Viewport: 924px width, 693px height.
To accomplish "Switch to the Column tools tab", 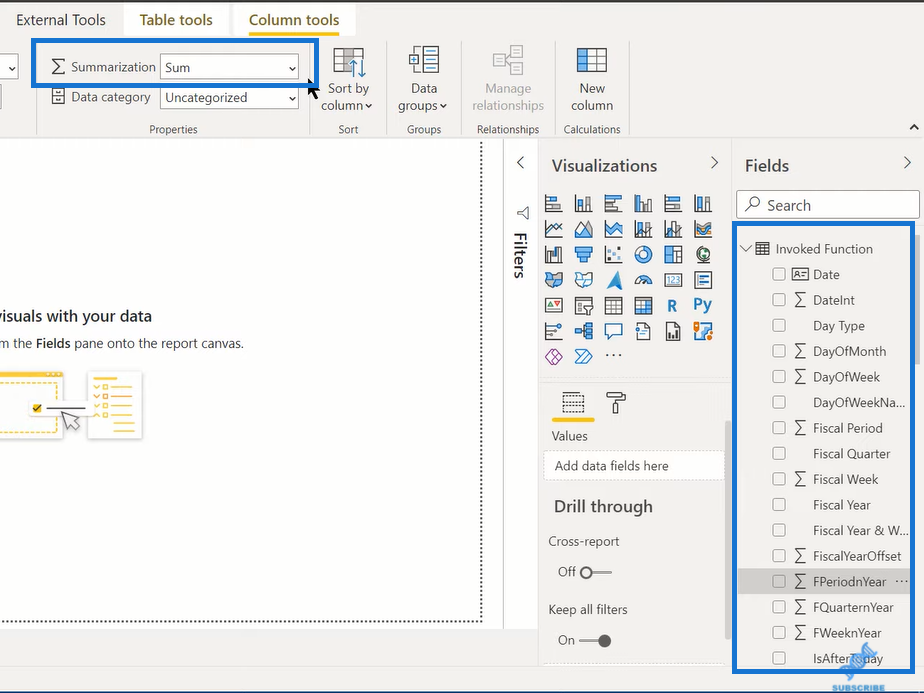I will (293, 20).
